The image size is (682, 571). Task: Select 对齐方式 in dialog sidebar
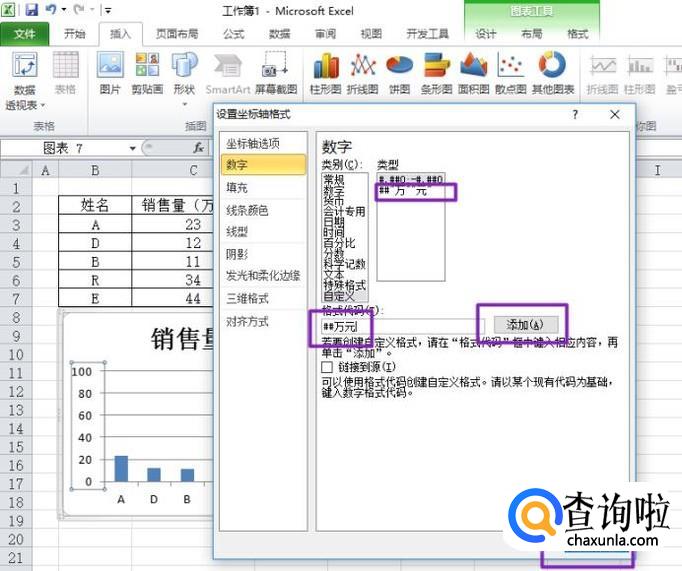tap(263, 321)
